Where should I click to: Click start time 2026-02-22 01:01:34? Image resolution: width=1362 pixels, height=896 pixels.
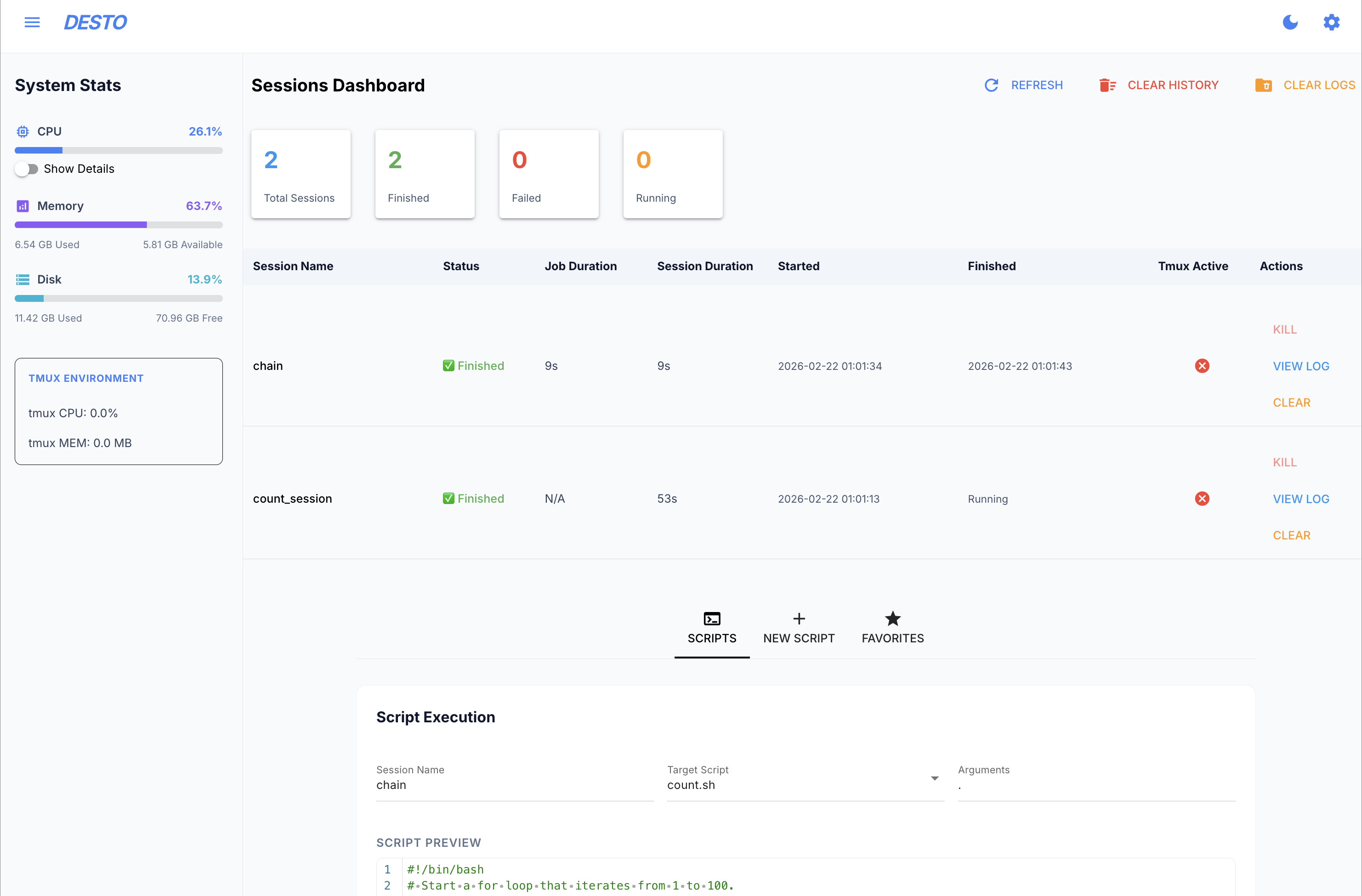pos(829,366)
